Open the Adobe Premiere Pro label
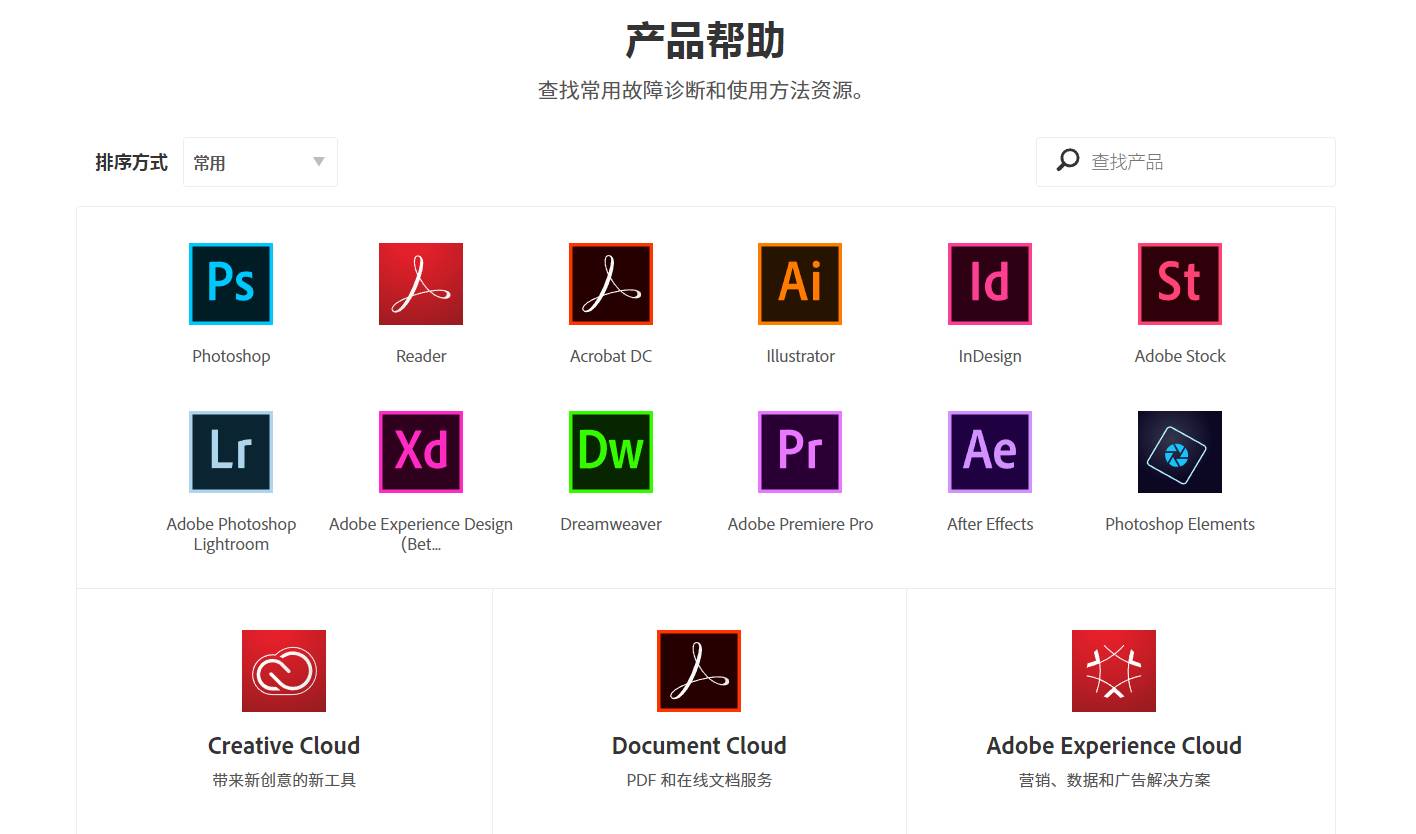This screenshot has height=834, width=1416. pos(800,524)
